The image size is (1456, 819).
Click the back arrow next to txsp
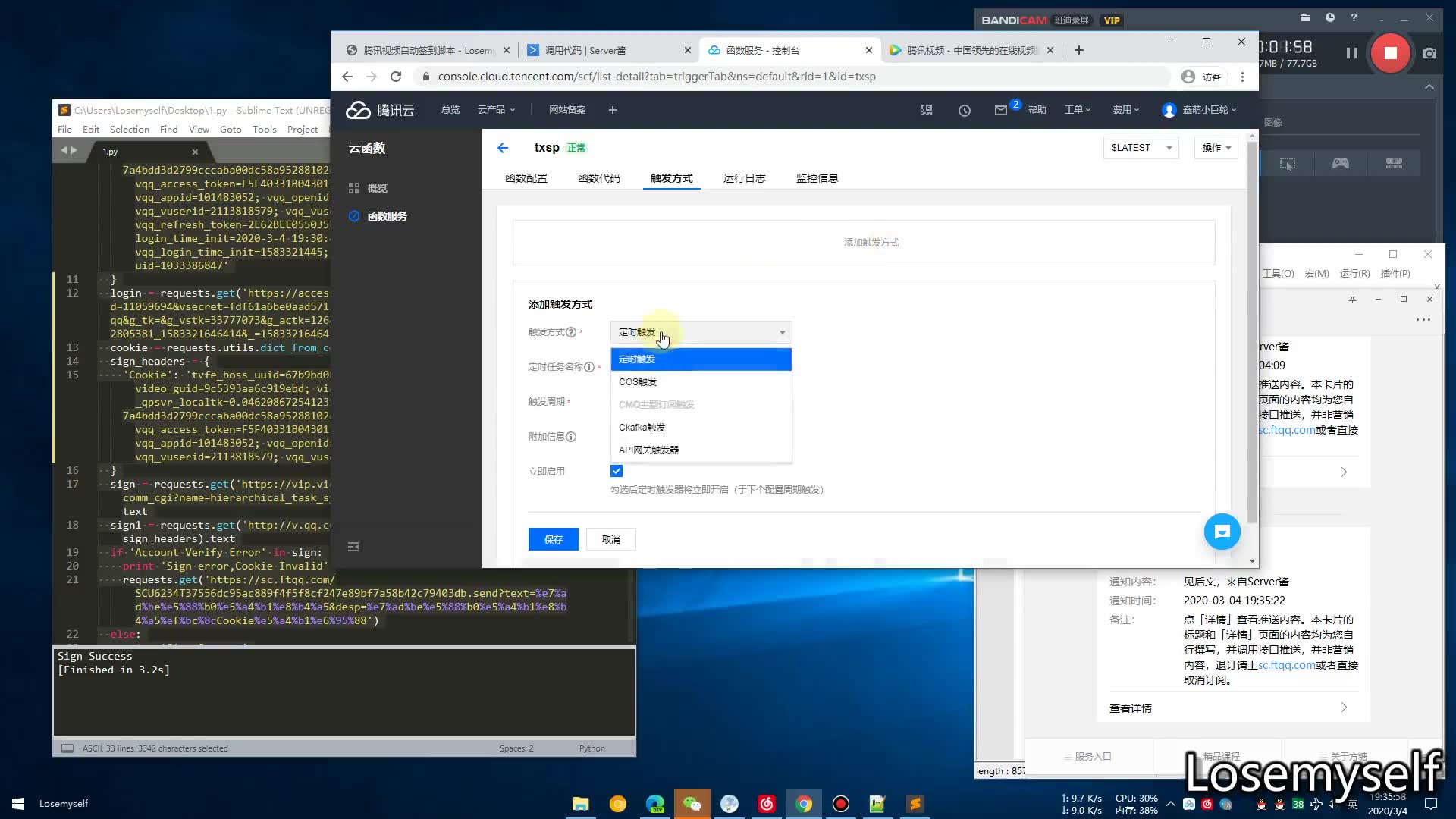tap(503, 148)
